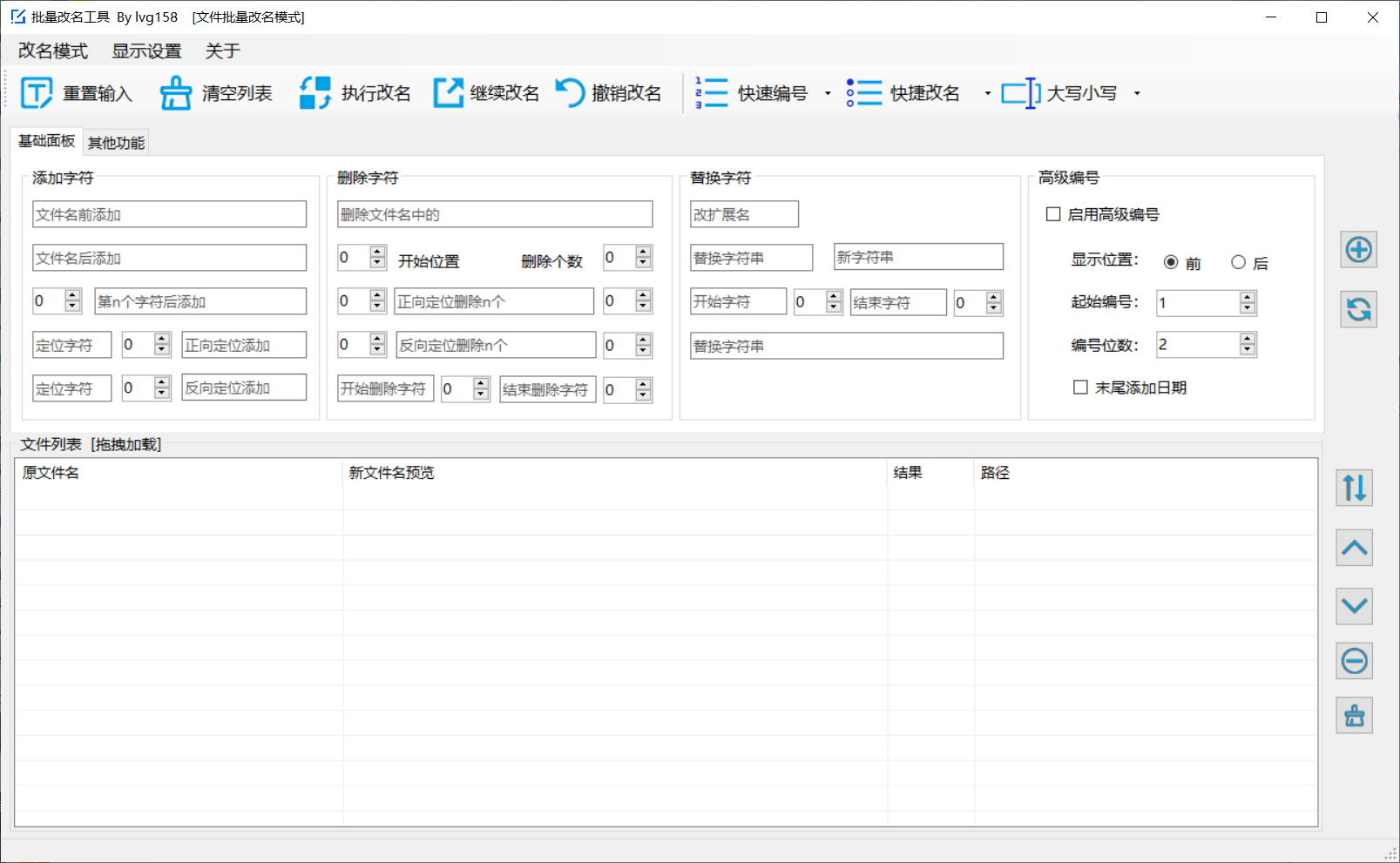Viewport: 1400px width, 863px height.
Task: Open the 快速编号 dropdown arrow
Action: [828, 93]
